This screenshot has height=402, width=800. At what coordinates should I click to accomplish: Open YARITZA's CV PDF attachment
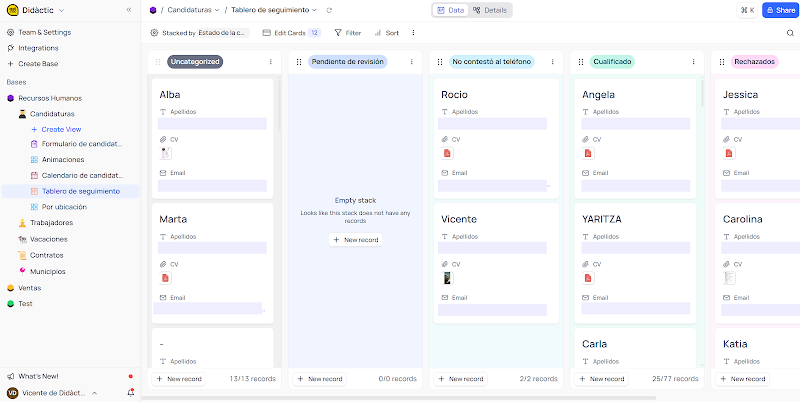588,278
